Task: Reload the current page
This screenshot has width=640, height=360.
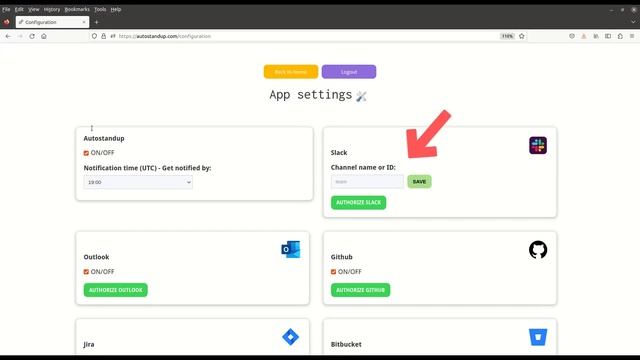Action: coord(32,36)
